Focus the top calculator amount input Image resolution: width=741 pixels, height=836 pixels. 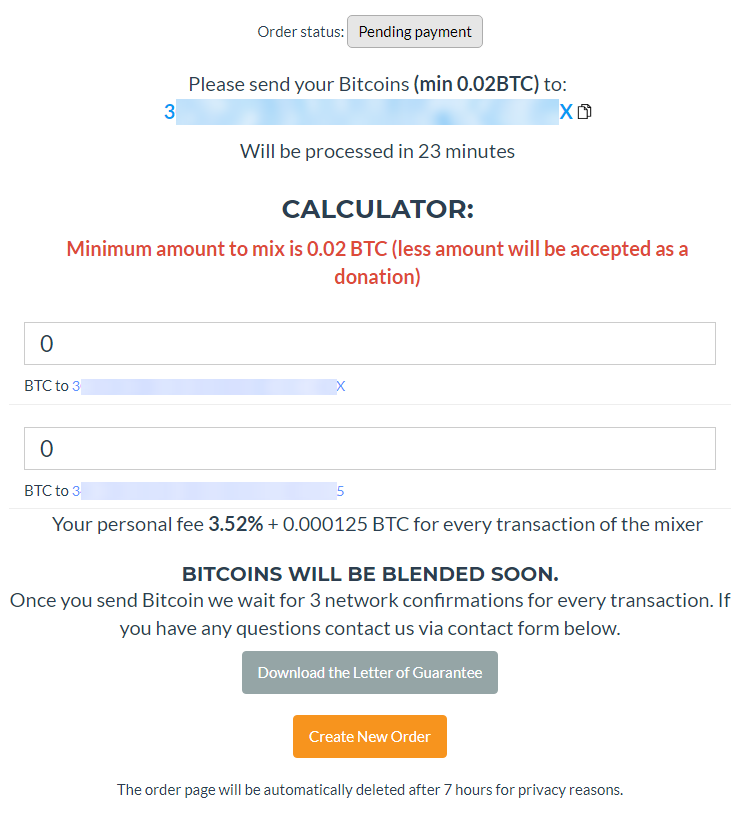[x=370, y=343]
